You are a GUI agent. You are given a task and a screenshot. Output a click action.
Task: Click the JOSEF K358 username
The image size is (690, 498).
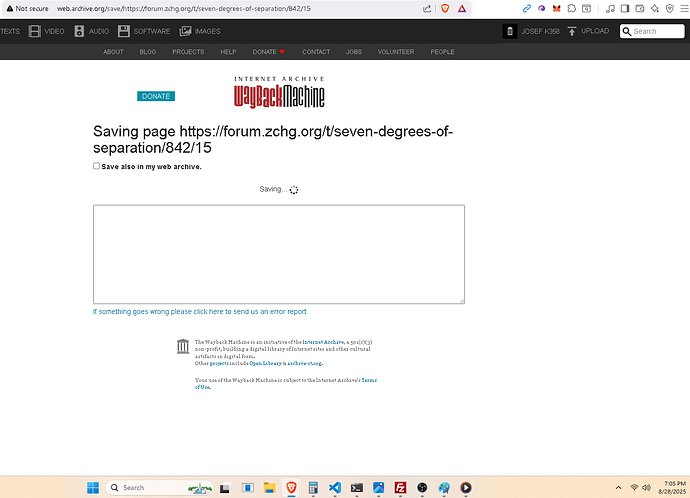coord(540,31)
